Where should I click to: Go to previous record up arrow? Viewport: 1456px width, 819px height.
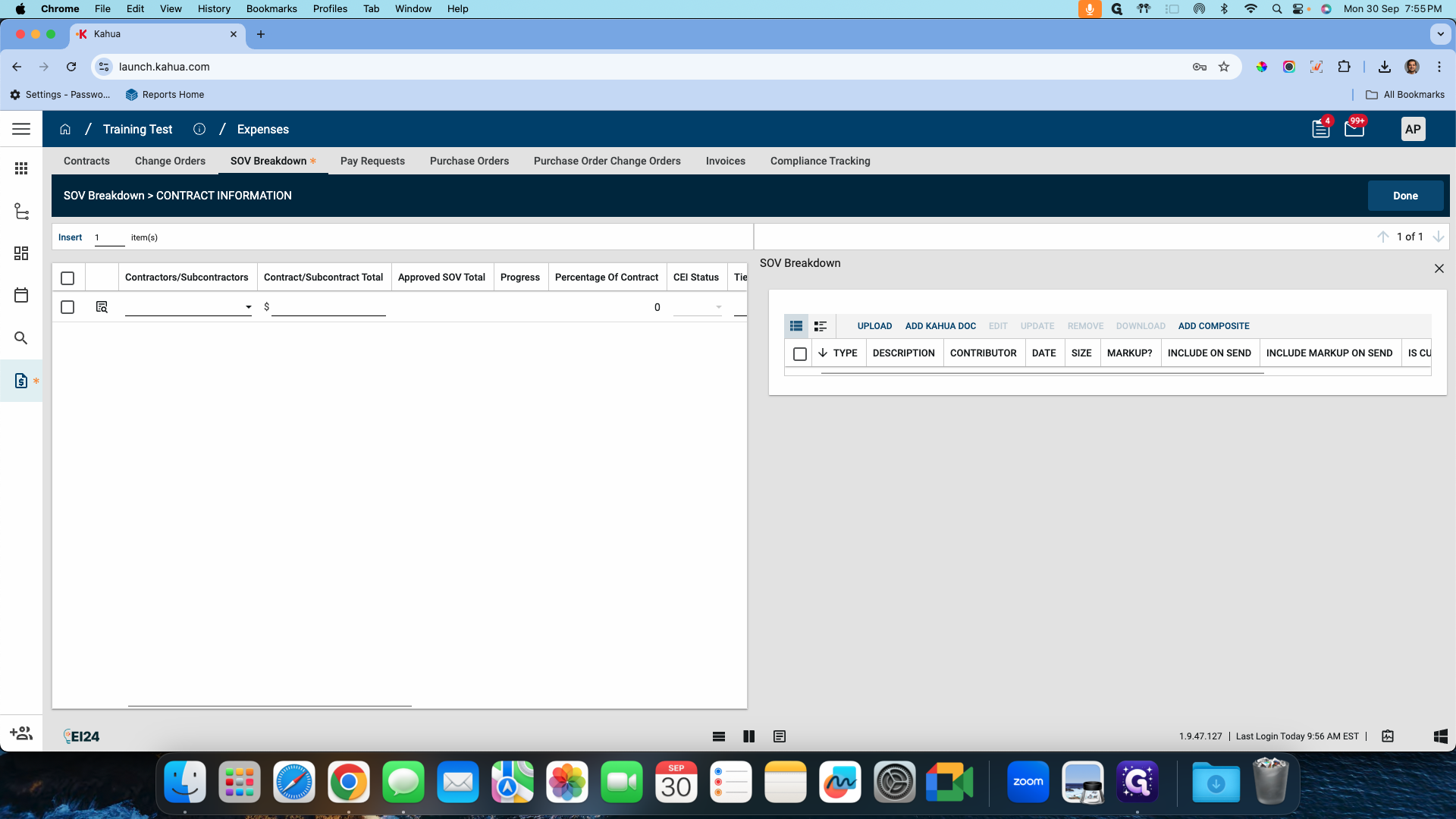(x=1383, y=237)
